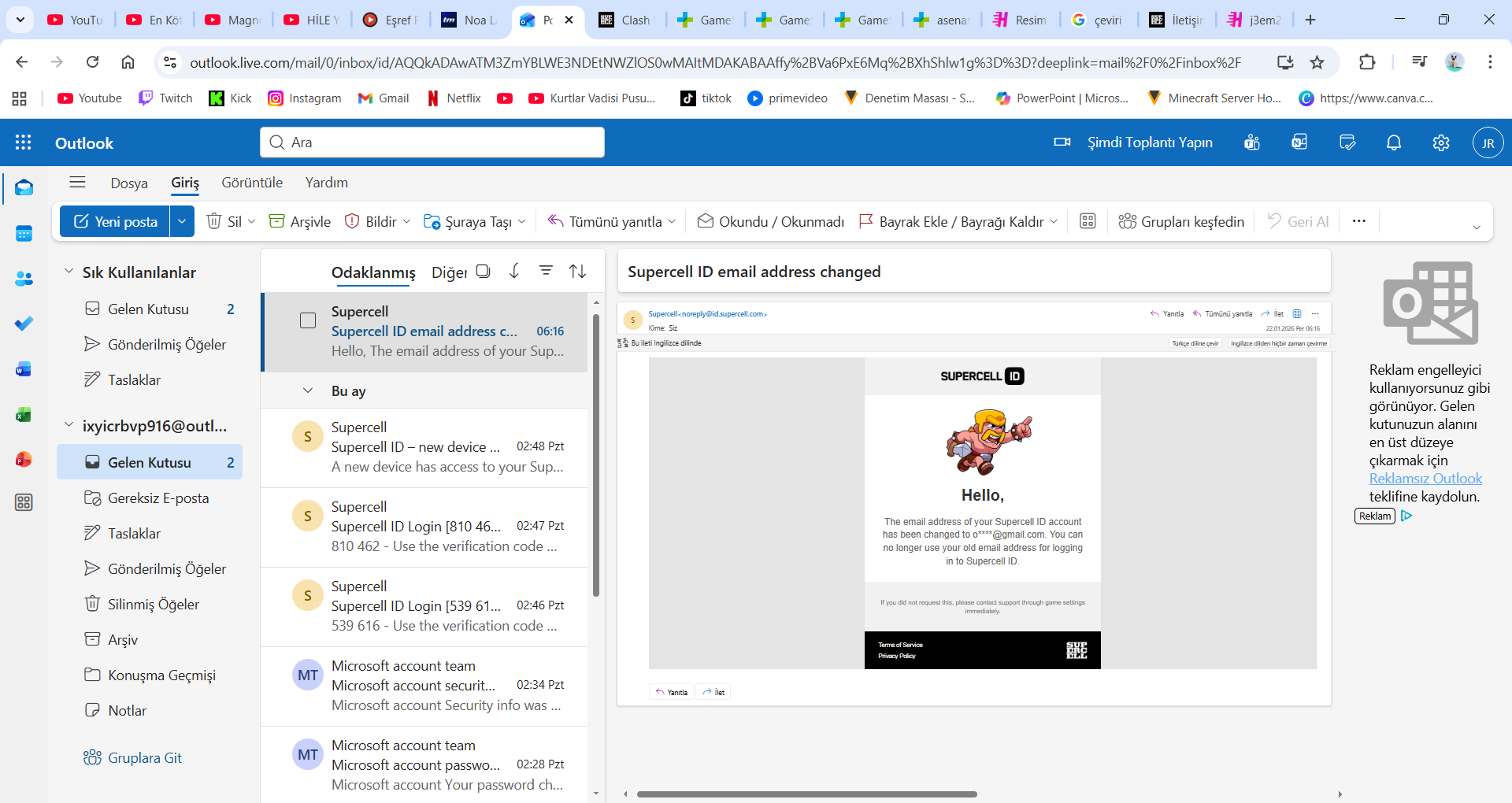Toggle select mode in message list
Image resolution: width=1512 pixels, height=803 pixels.
(483, 271)
